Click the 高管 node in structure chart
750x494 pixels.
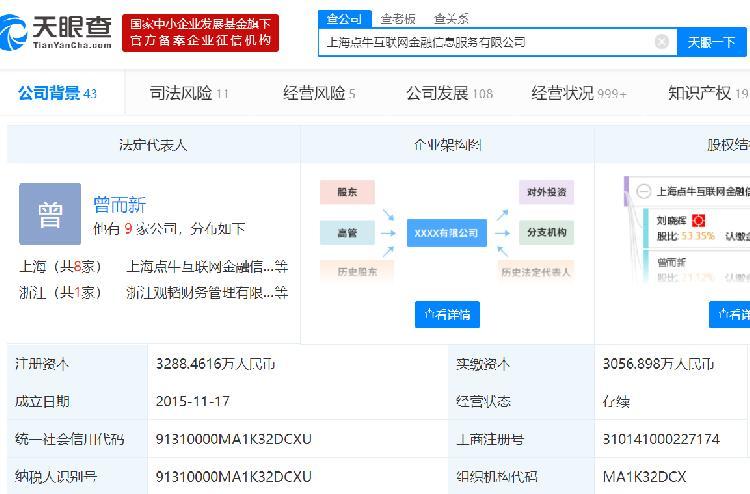point(347,233)
